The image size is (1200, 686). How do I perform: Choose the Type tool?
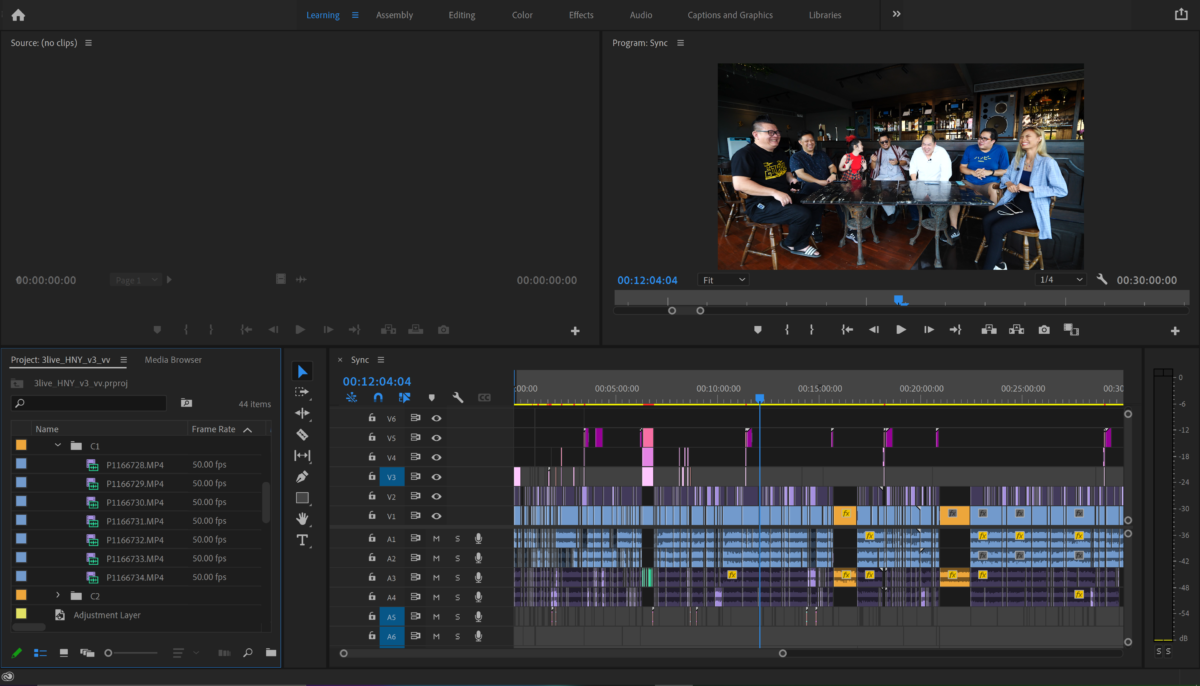point(302,540)
